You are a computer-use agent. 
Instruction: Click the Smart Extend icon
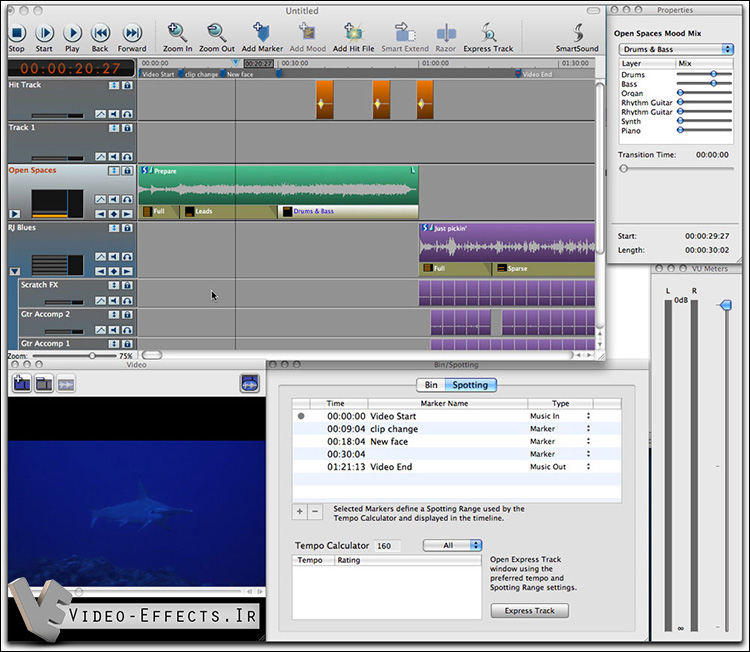point(405,32)
